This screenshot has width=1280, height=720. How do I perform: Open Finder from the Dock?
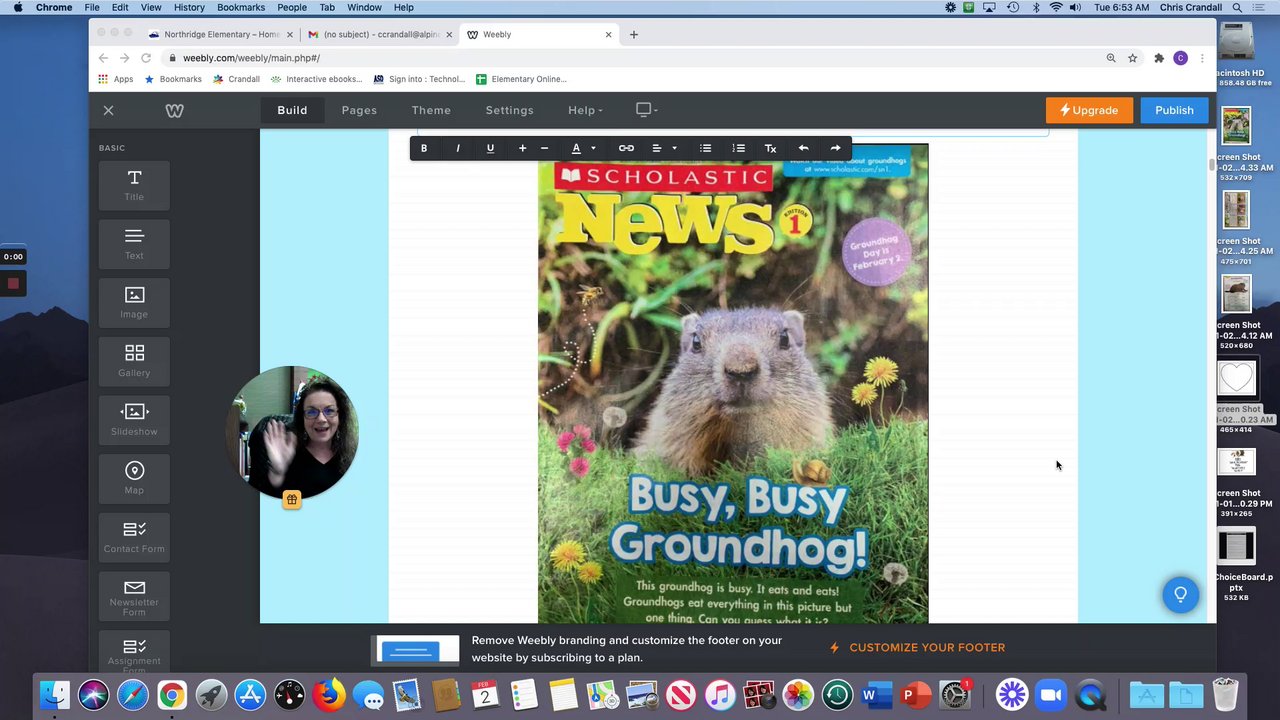[55, 694]
